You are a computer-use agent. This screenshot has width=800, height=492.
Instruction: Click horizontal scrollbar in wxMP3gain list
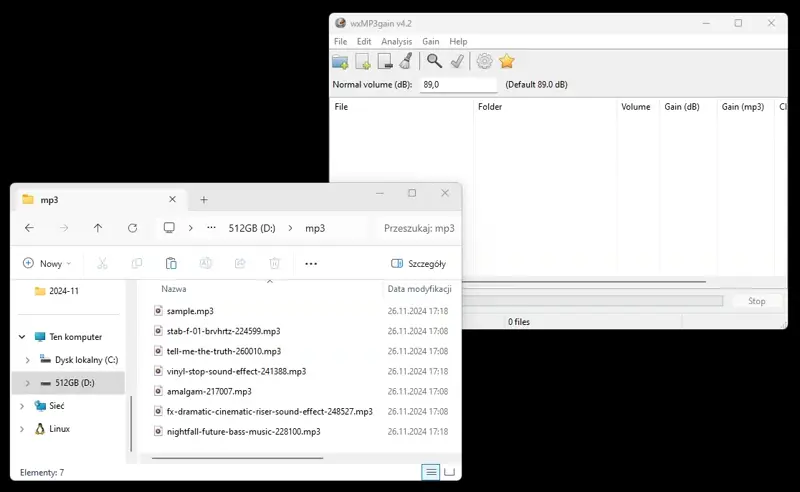tap(584, 281)
